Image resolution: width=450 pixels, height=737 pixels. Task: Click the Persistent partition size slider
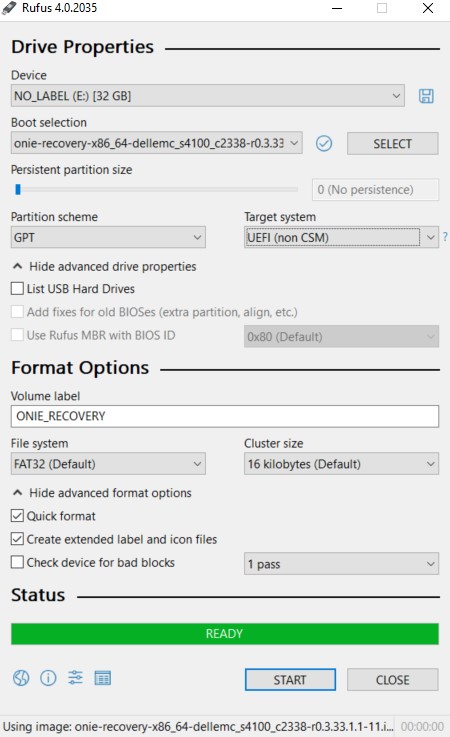pyautogui.click(x=155, y=189)
